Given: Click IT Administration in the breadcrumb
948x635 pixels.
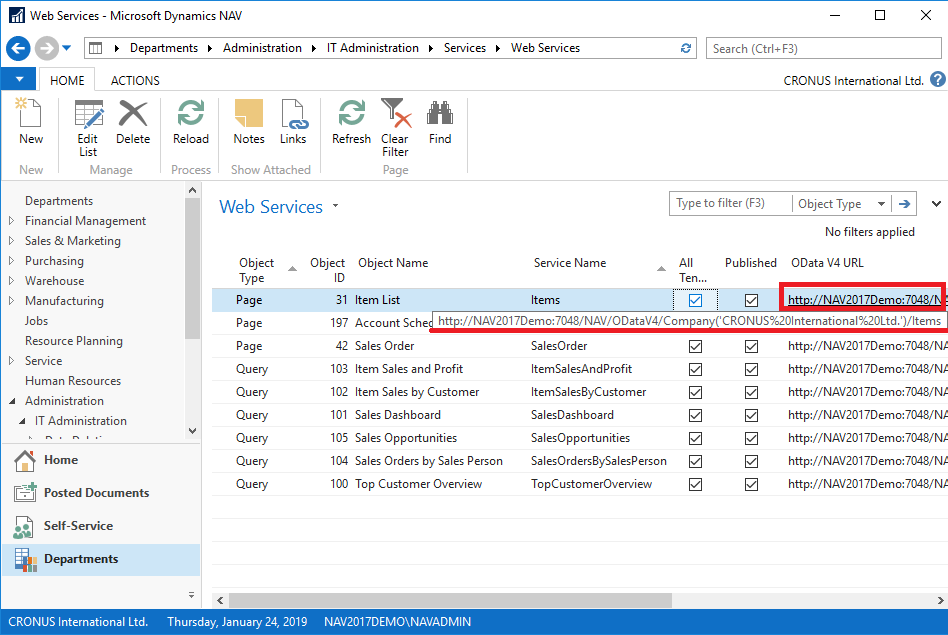Looking at the screenshot, I should pos(372,48).
